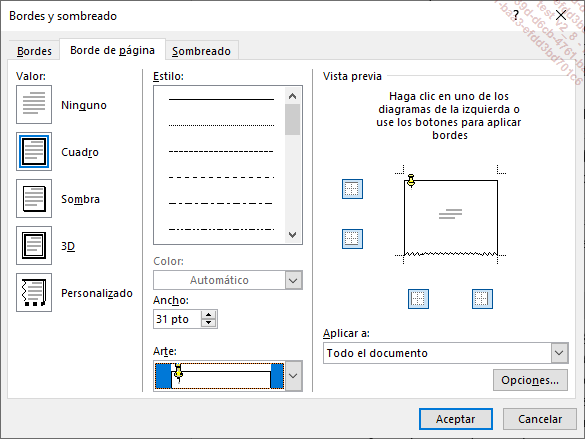This screenshot has width=585, height=439.
Task: Click the Ancho 31 pto input field
Action: [x=177, y=319]
